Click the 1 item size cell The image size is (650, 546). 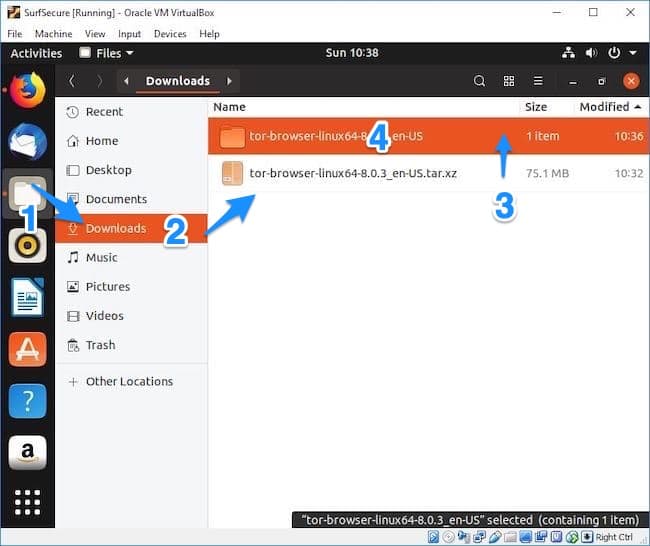542,136
